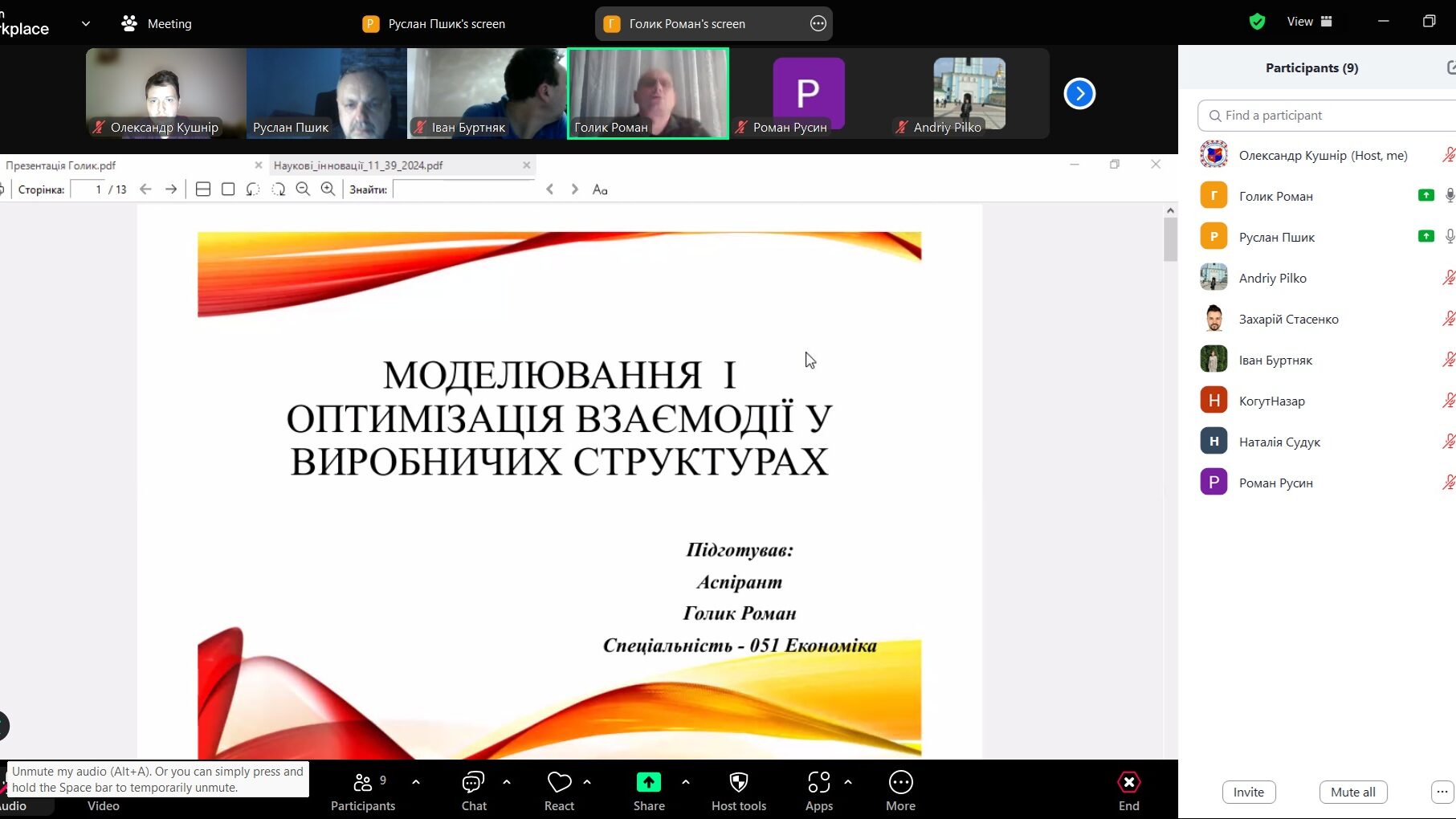Go to next PDF page arrow
Screen dimensions: 1456x819
171,189
